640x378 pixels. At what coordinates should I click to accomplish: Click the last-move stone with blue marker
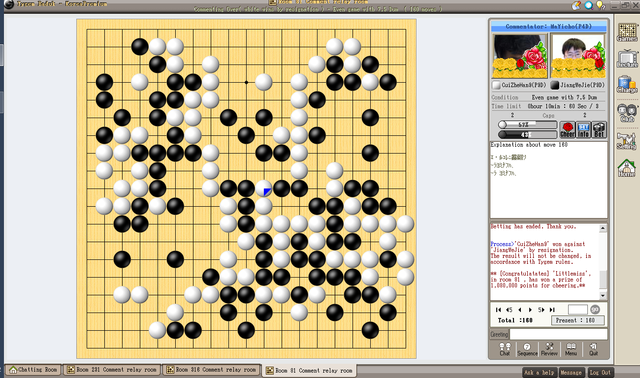point(264,188)
